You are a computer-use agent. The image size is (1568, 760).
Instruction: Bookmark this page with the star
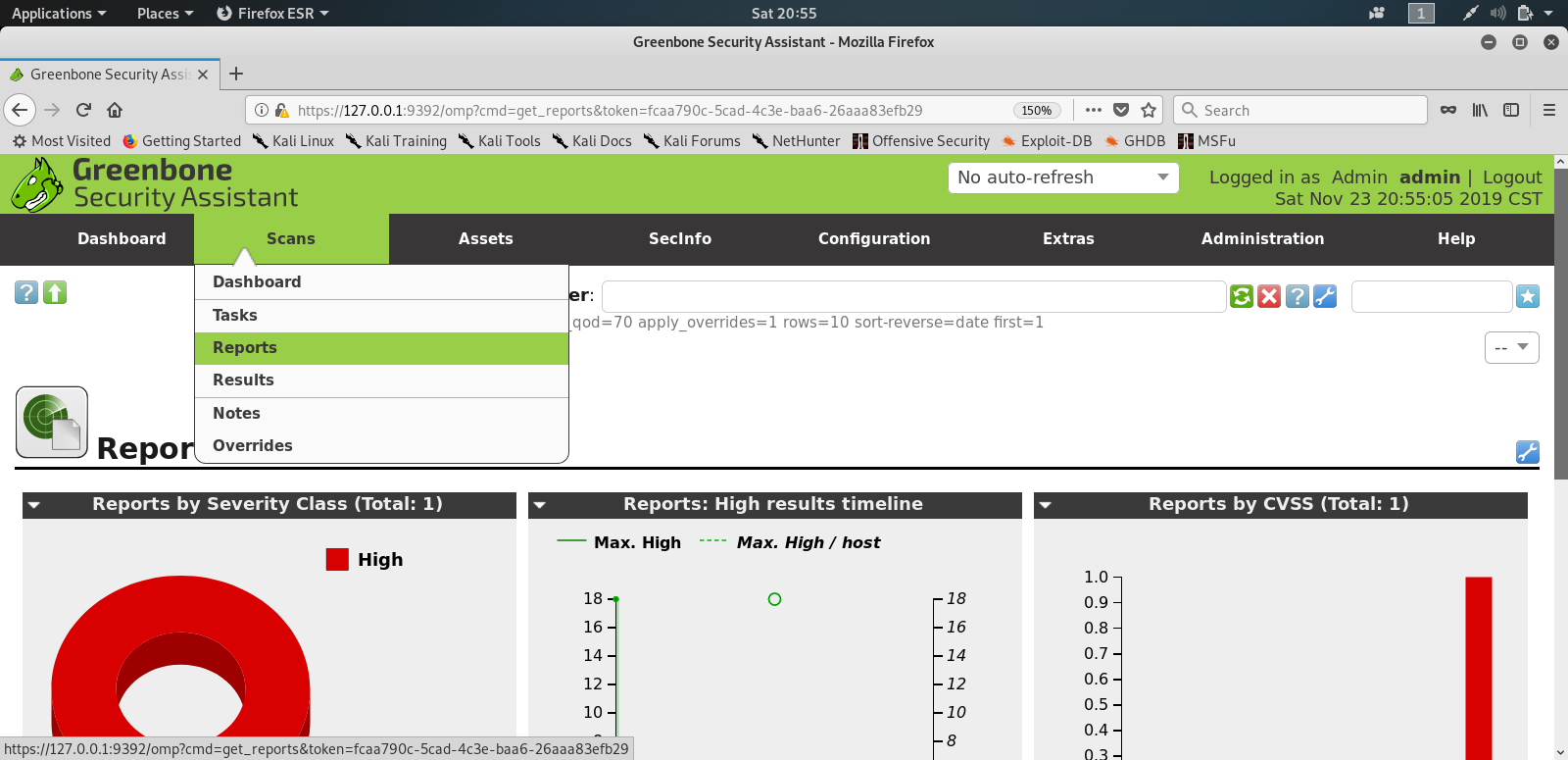(x=1149, y=110)
